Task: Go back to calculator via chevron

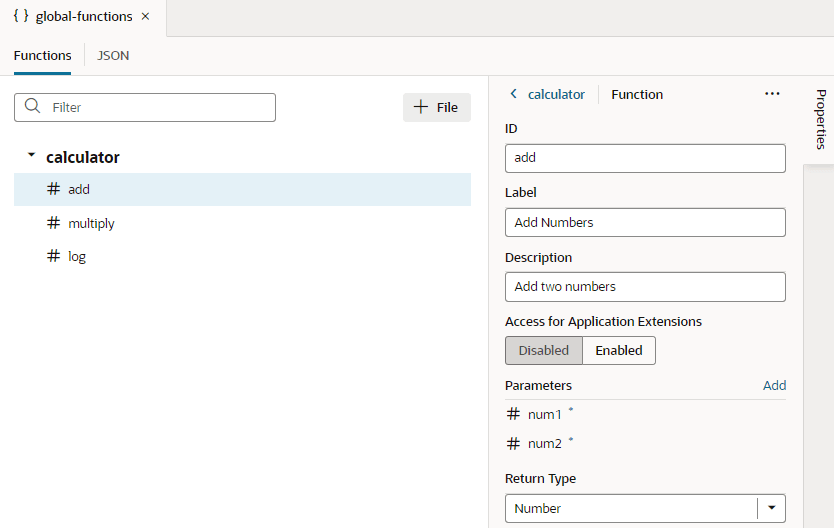Action: click(514, 94)
